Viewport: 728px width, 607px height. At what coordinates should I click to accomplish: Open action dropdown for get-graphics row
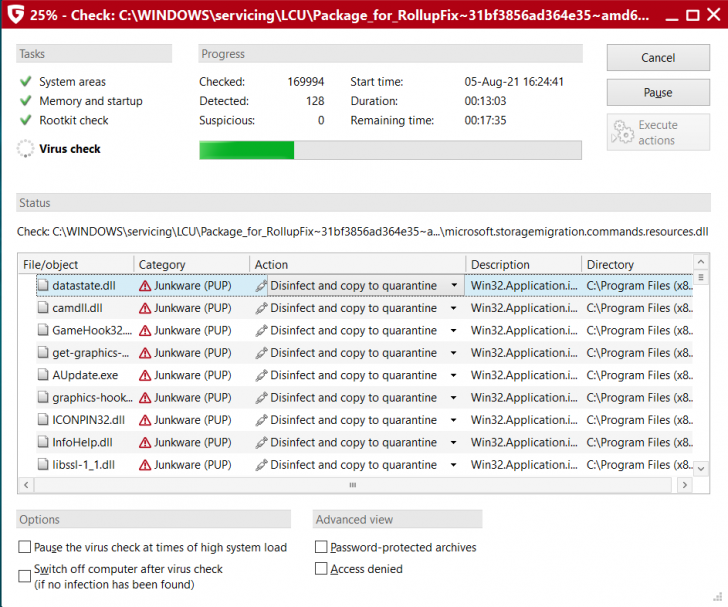coord(454,353)
